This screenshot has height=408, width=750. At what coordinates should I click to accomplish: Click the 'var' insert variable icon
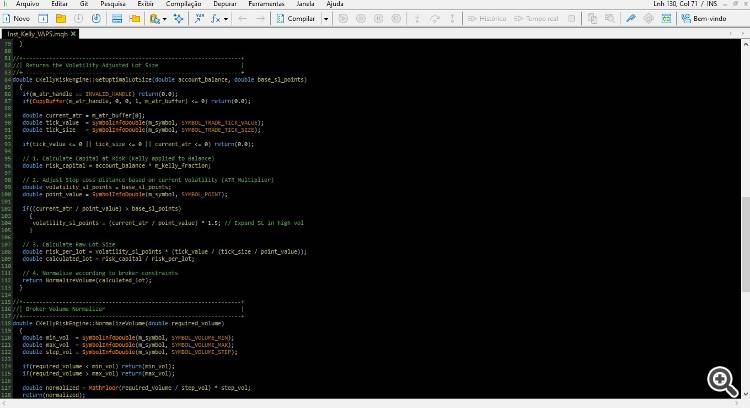199,19
